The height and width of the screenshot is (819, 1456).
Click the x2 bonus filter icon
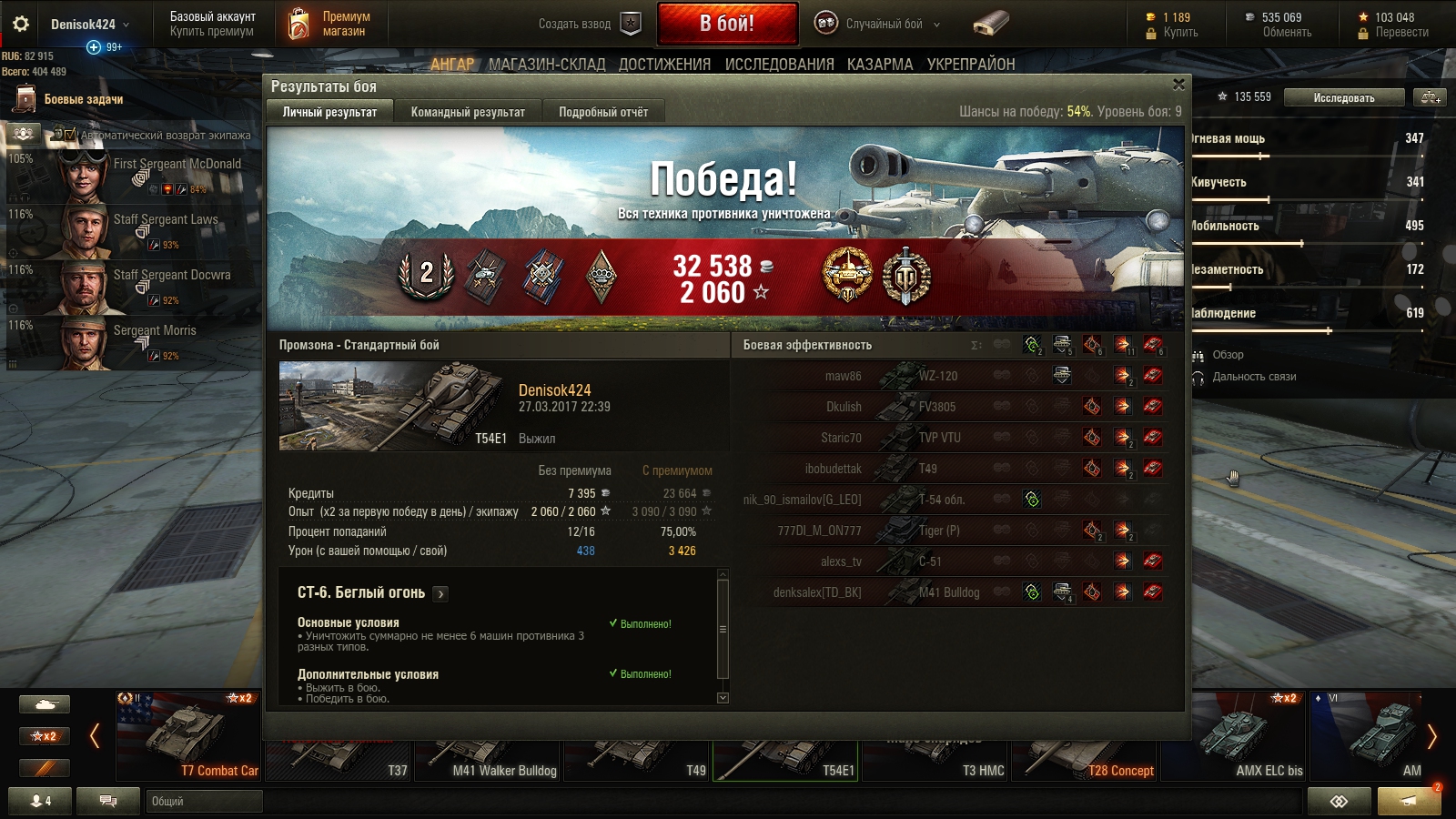(x=44, y=735)
